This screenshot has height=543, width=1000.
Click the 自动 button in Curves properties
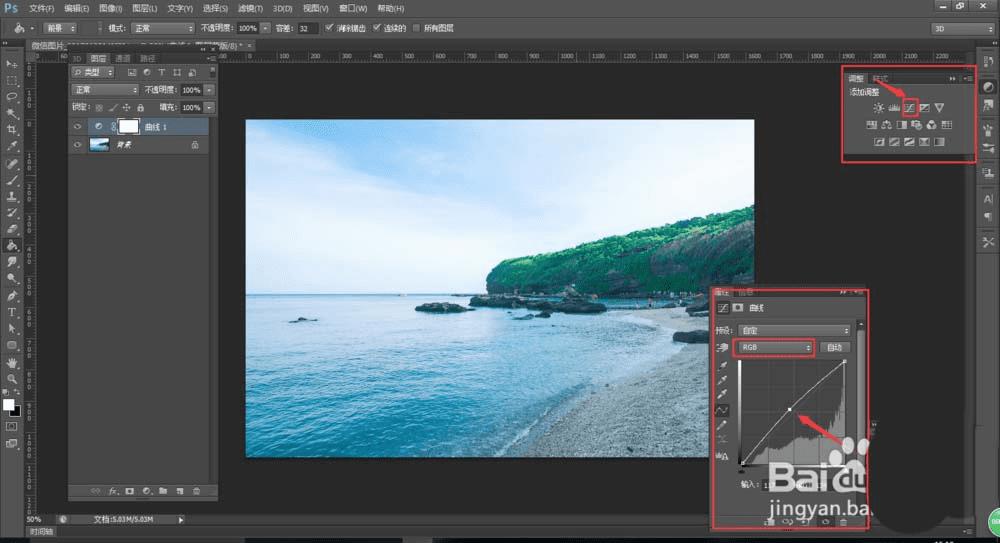point(834,347)
